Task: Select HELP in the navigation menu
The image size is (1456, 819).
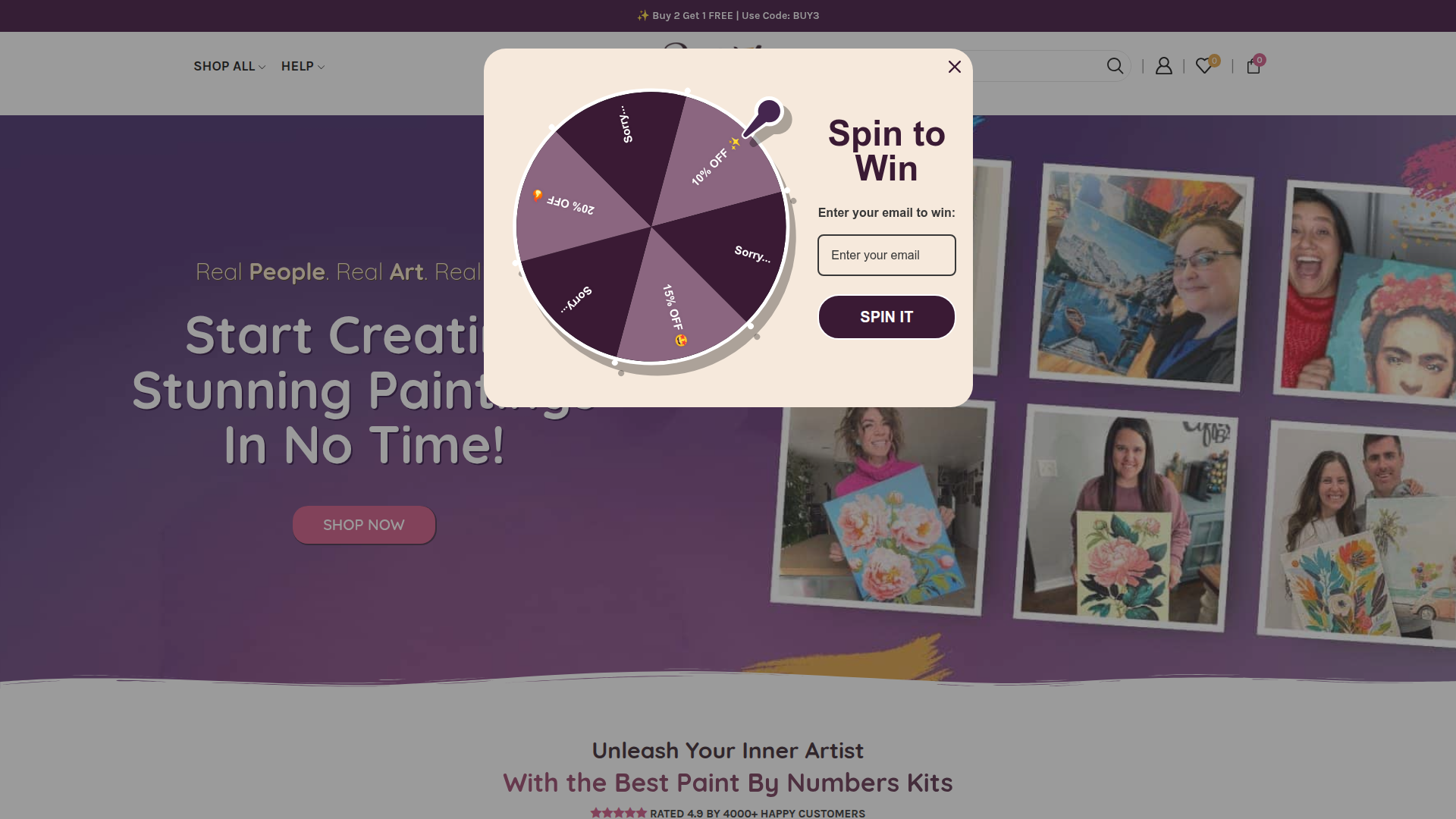Action: click(x=297, y=66)
